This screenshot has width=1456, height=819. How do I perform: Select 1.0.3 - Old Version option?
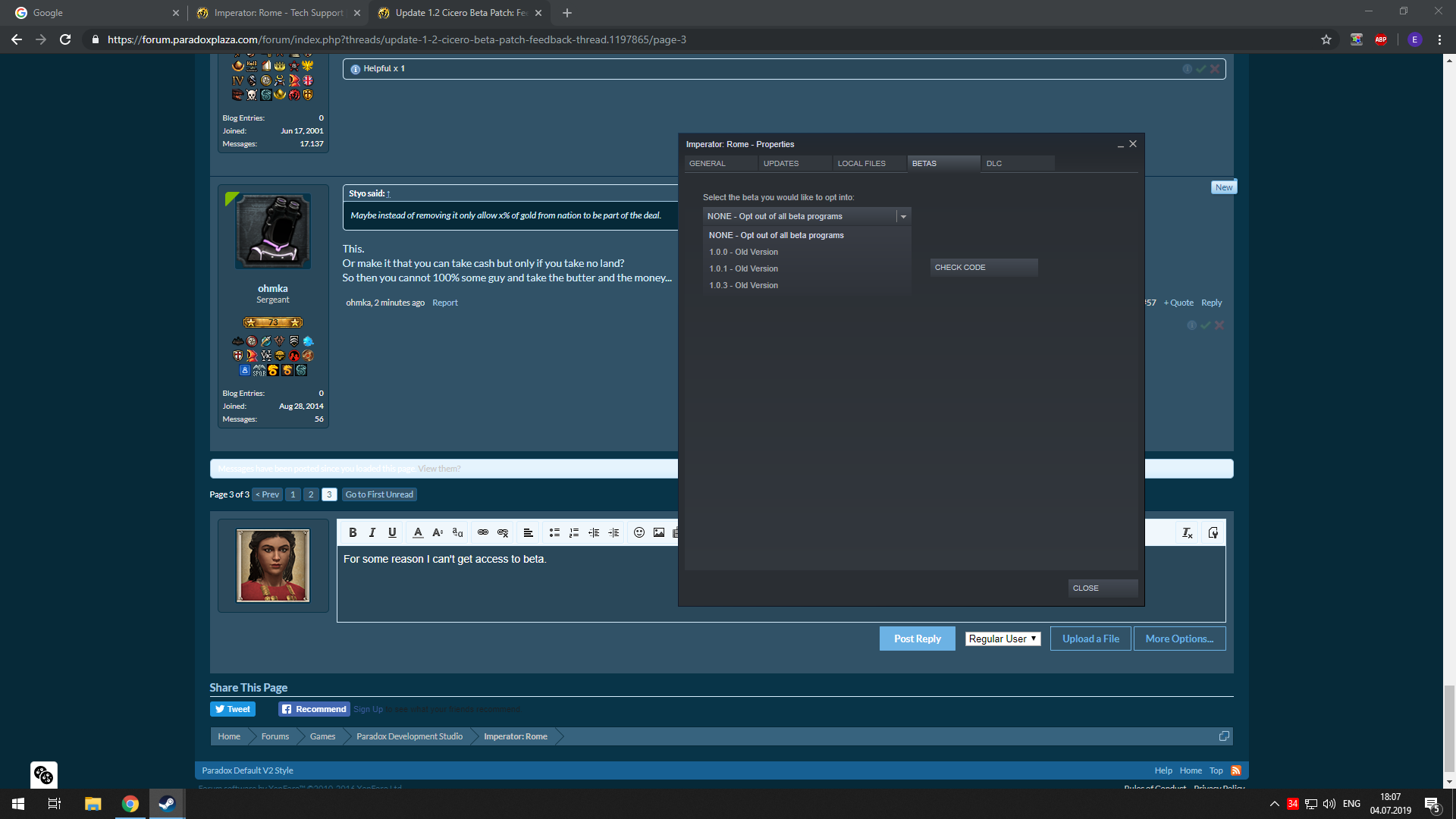click(x=743, y=285)
